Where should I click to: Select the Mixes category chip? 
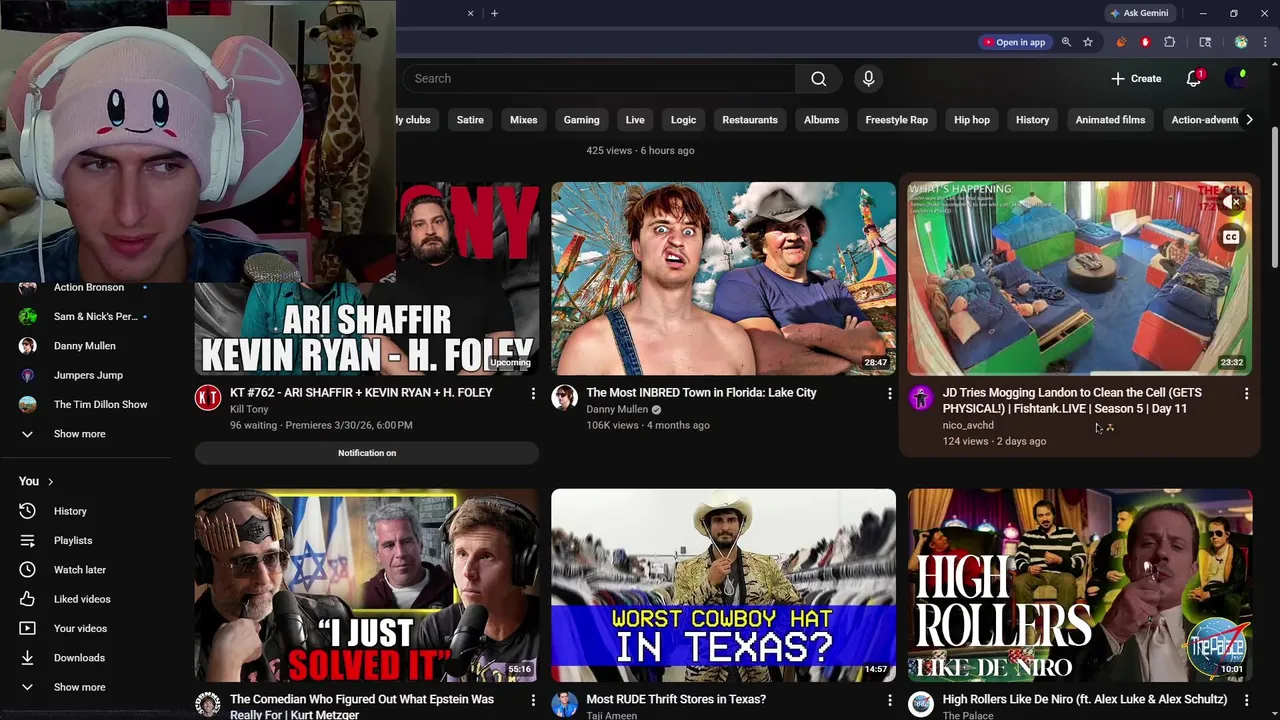(x=524, y=120)
